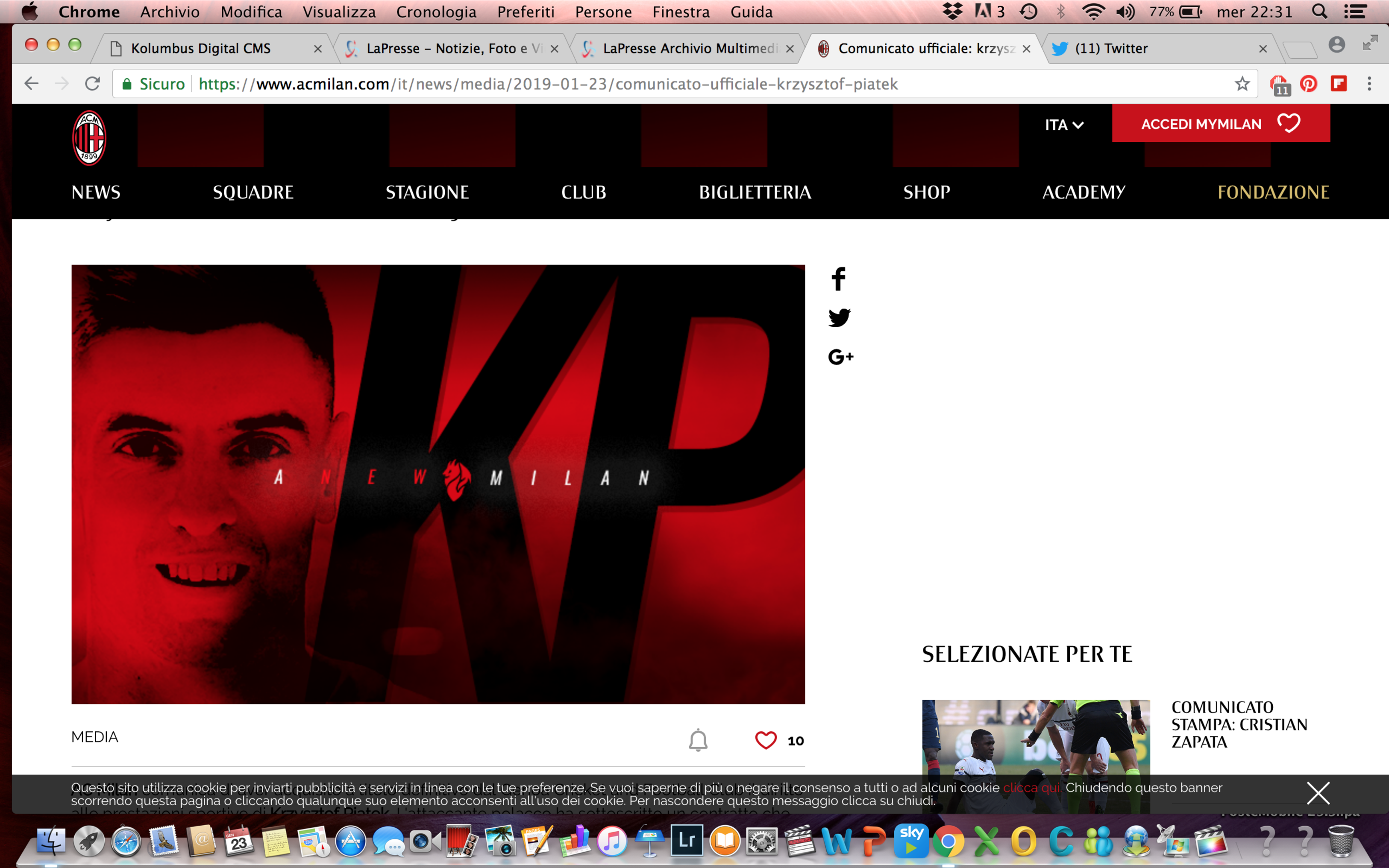The width and height of the screenshot is (1389, 868).
Task: Open the SQUADRE navigation section
Action: 253,192
